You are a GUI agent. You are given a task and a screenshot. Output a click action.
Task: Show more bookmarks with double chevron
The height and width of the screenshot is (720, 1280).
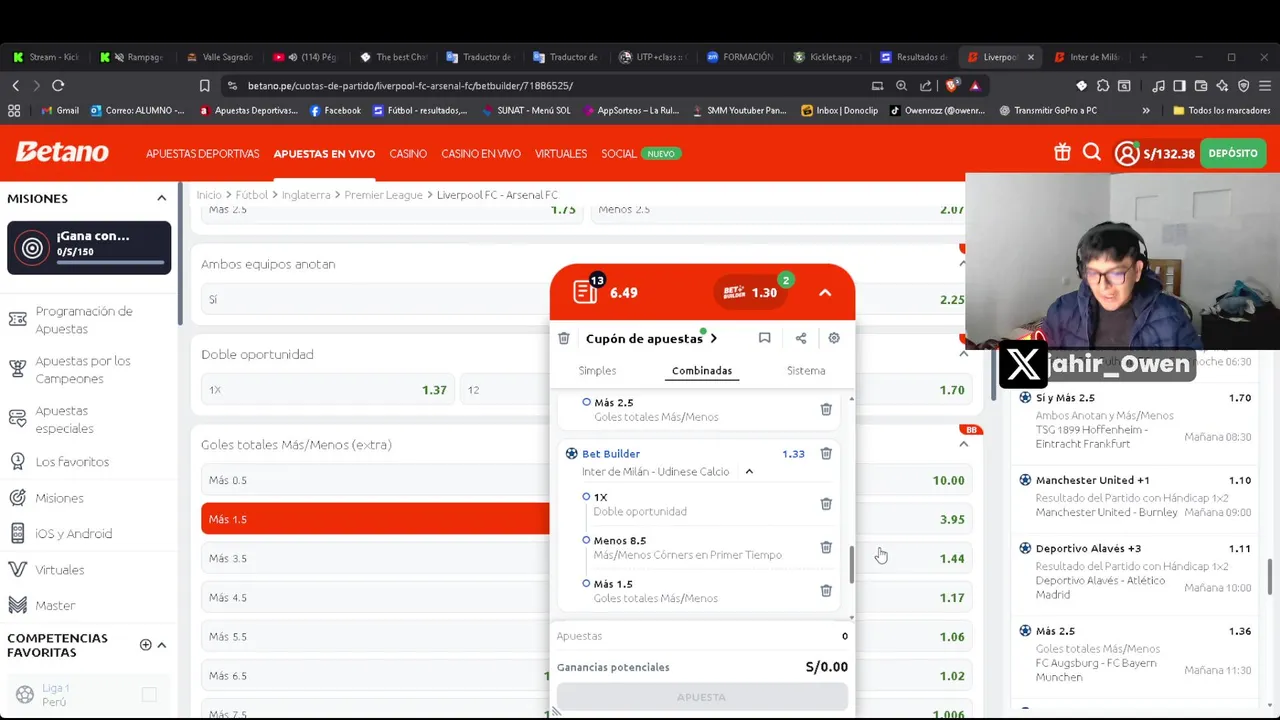(1146, 111)
